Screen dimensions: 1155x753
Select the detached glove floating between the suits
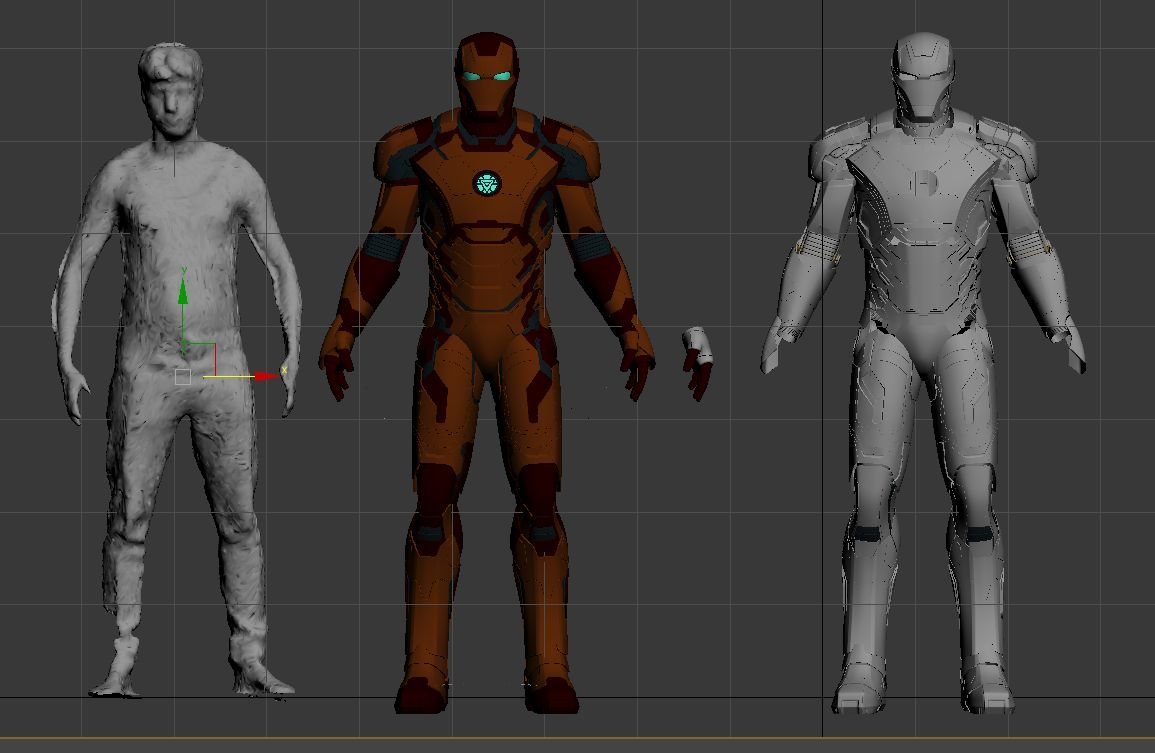[696, 364]
